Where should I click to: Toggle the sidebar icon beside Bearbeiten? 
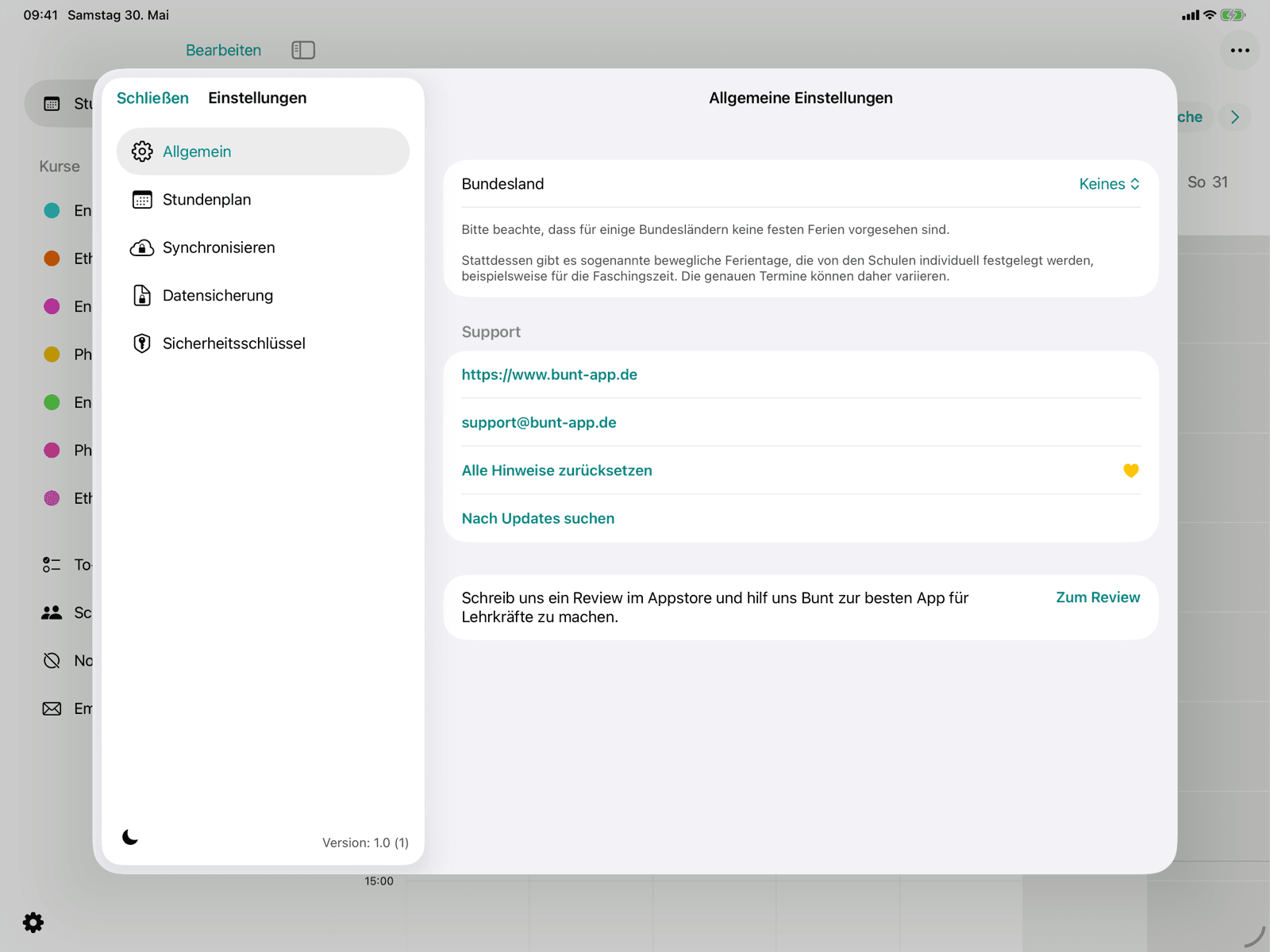pyautogui.click(x=303, y=50)
